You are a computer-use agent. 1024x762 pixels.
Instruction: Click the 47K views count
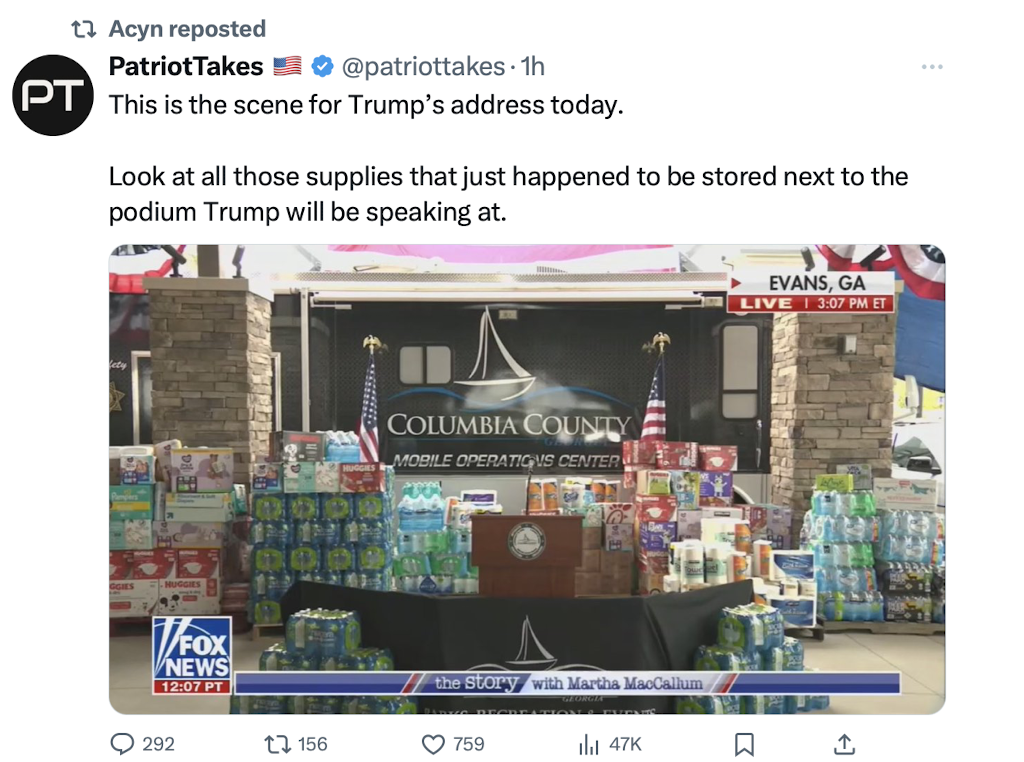(x=625, y=744)
